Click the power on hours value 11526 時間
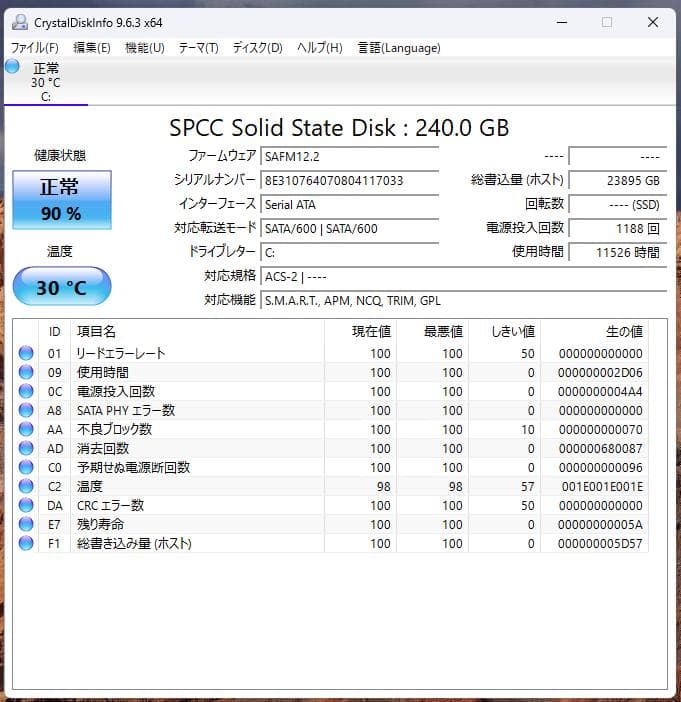Image resolution: width=681 pixels, height=702 pixels. 617,253
